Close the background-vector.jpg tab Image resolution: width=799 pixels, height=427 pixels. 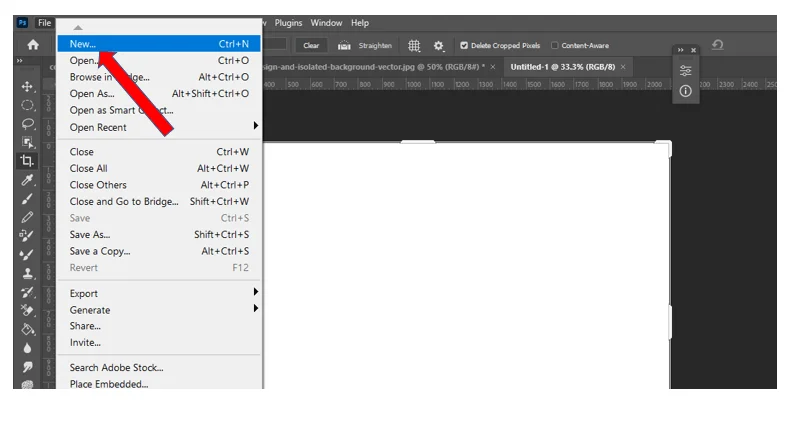(493, 67)
